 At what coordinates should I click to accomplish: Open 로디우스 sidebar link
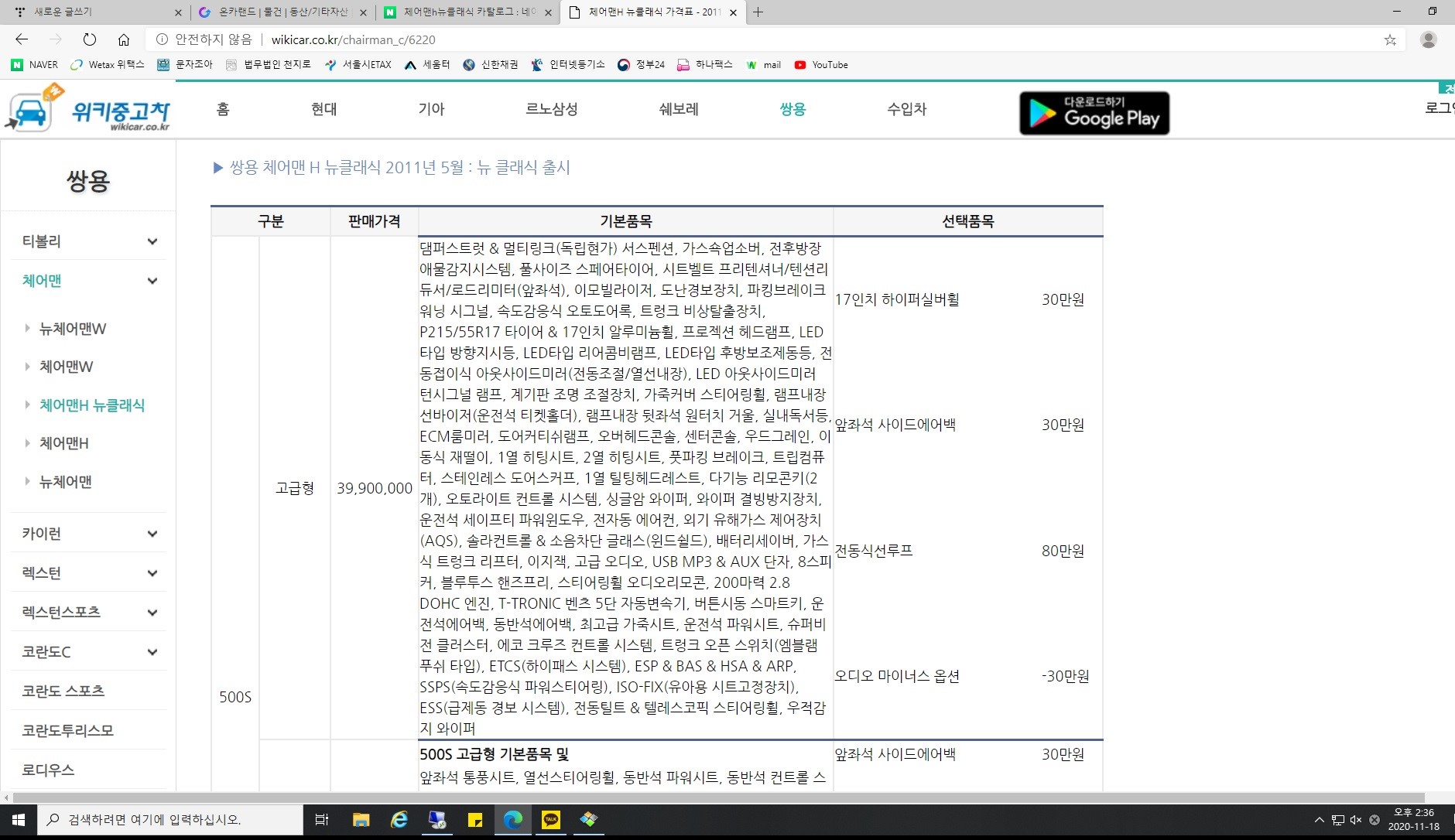(x=48, y=770)
